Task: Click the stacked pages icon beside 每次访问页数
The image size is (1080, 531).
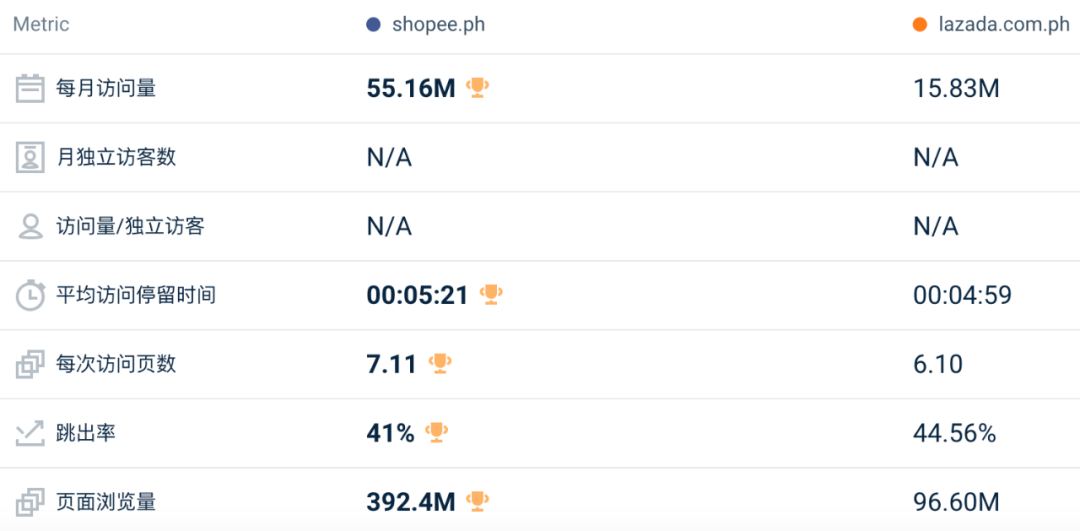Action: (30, 364)
